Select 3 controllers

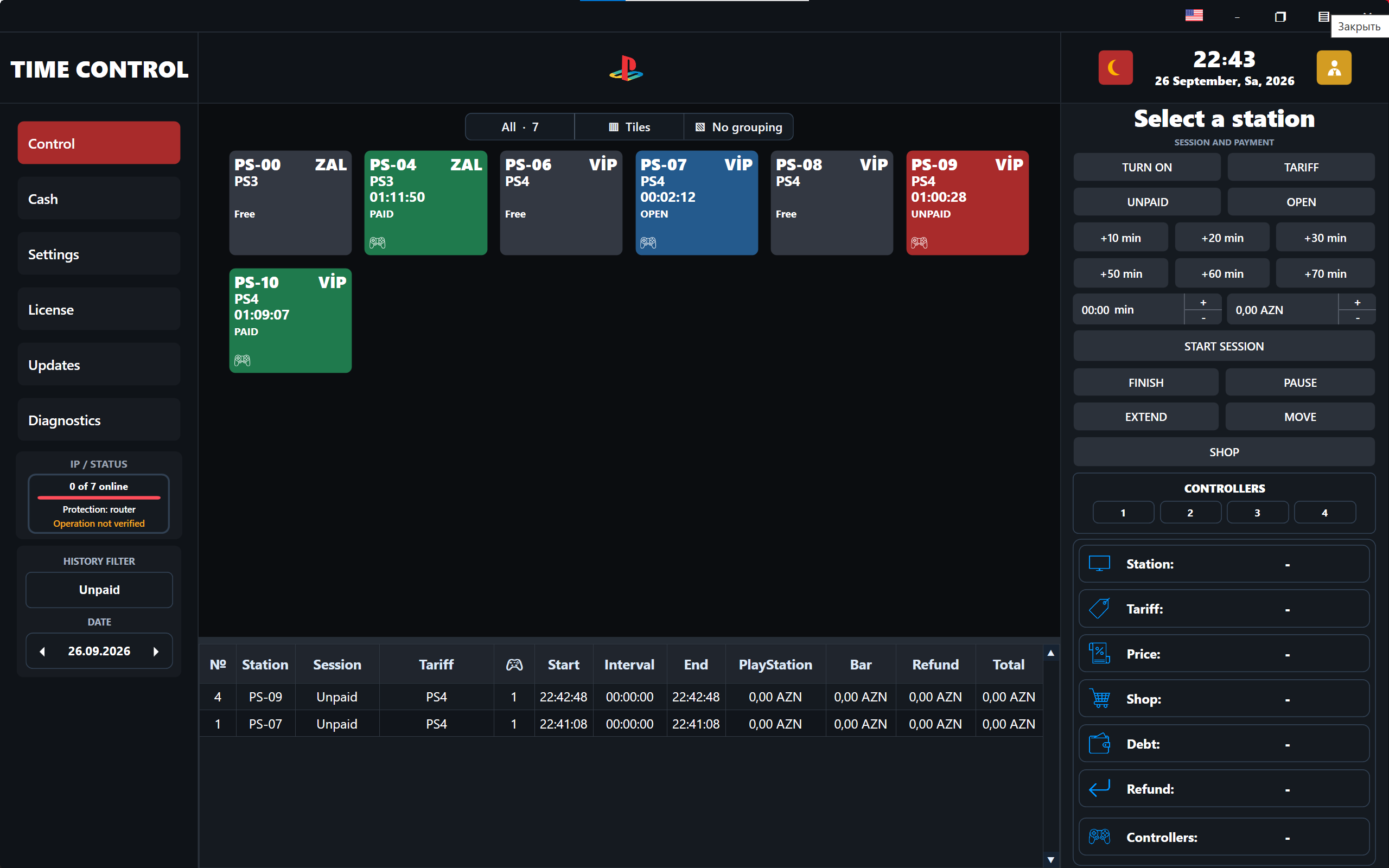coord(1257,512)
